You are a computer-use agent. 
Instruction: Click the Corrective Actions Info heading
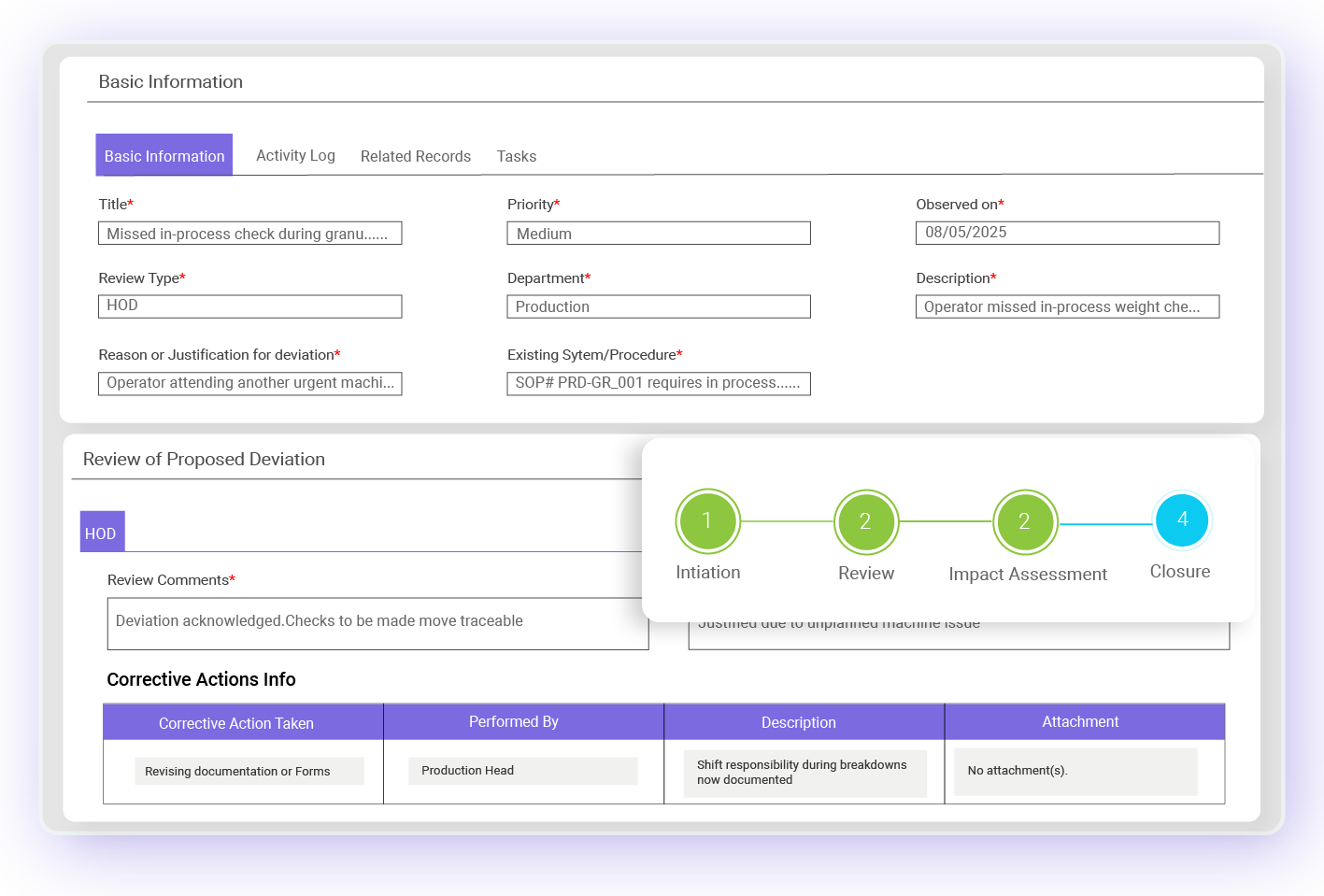[x=201, y=679]
